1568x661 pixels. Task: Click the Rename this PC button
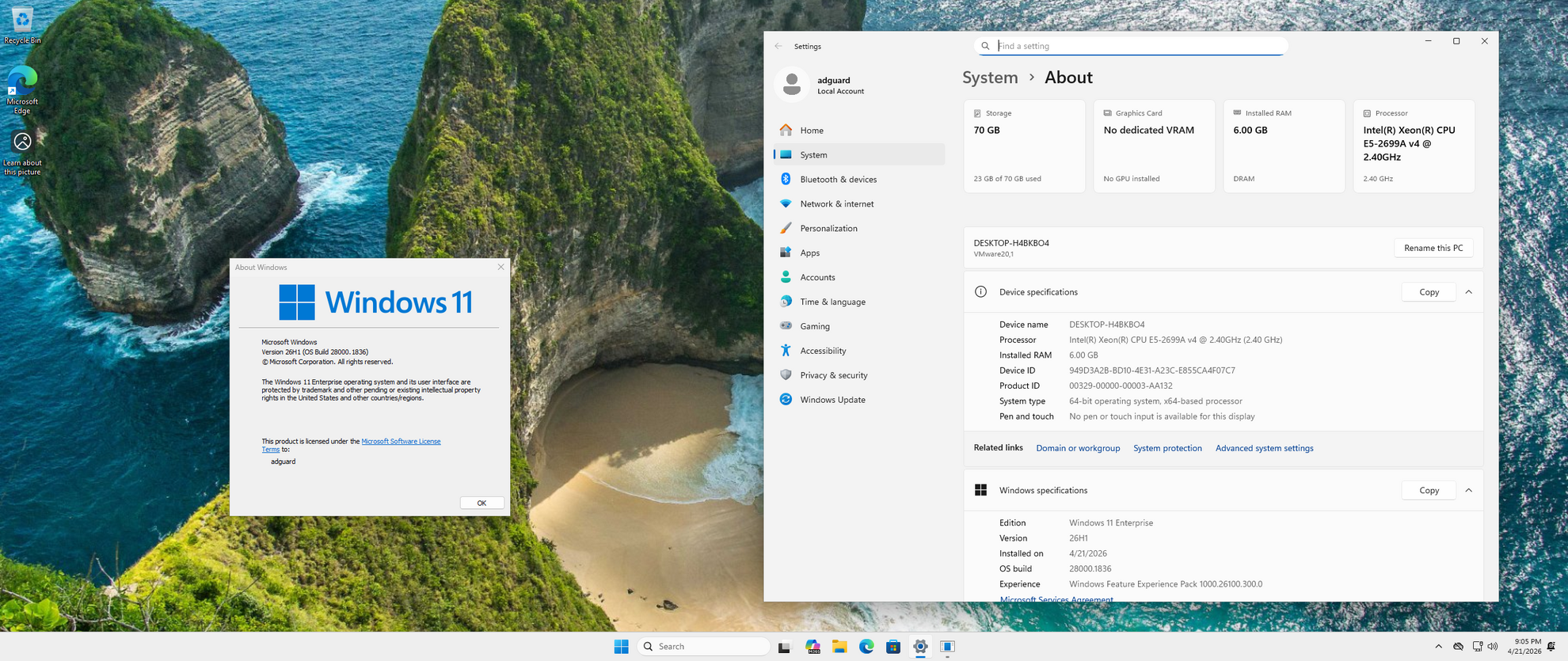[1433, 249]
